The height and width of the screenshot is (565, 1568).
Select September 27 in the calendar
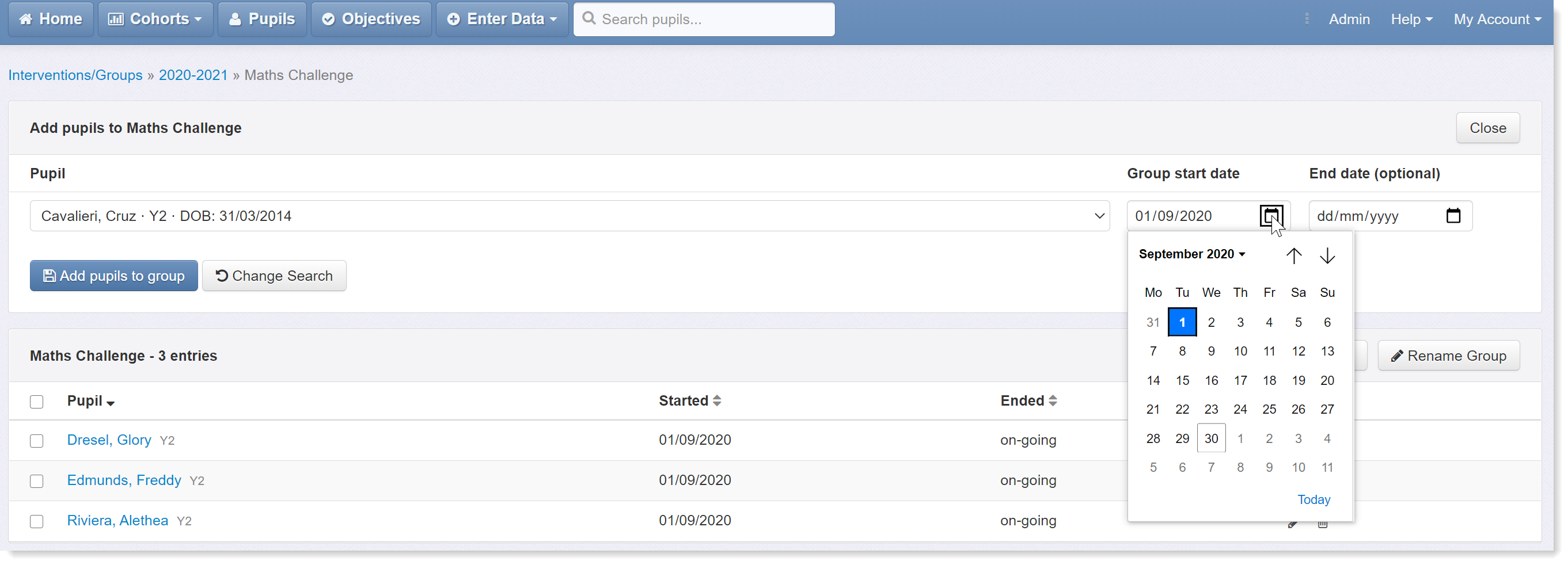[1327, 409]
